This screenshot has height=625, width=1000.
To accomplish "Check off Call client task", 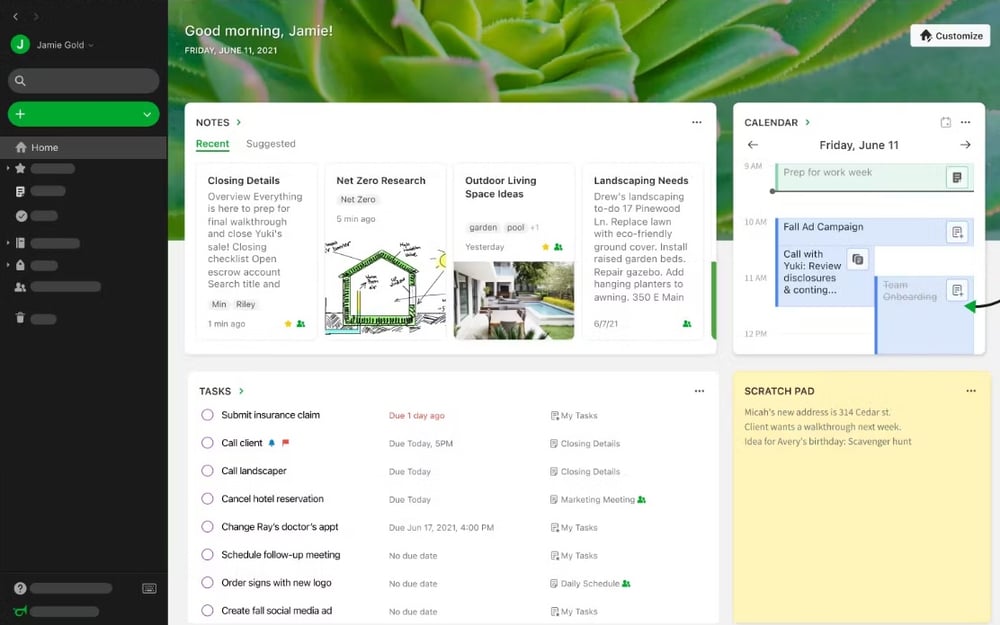I will pyautogui.click(x=207, y=443).
